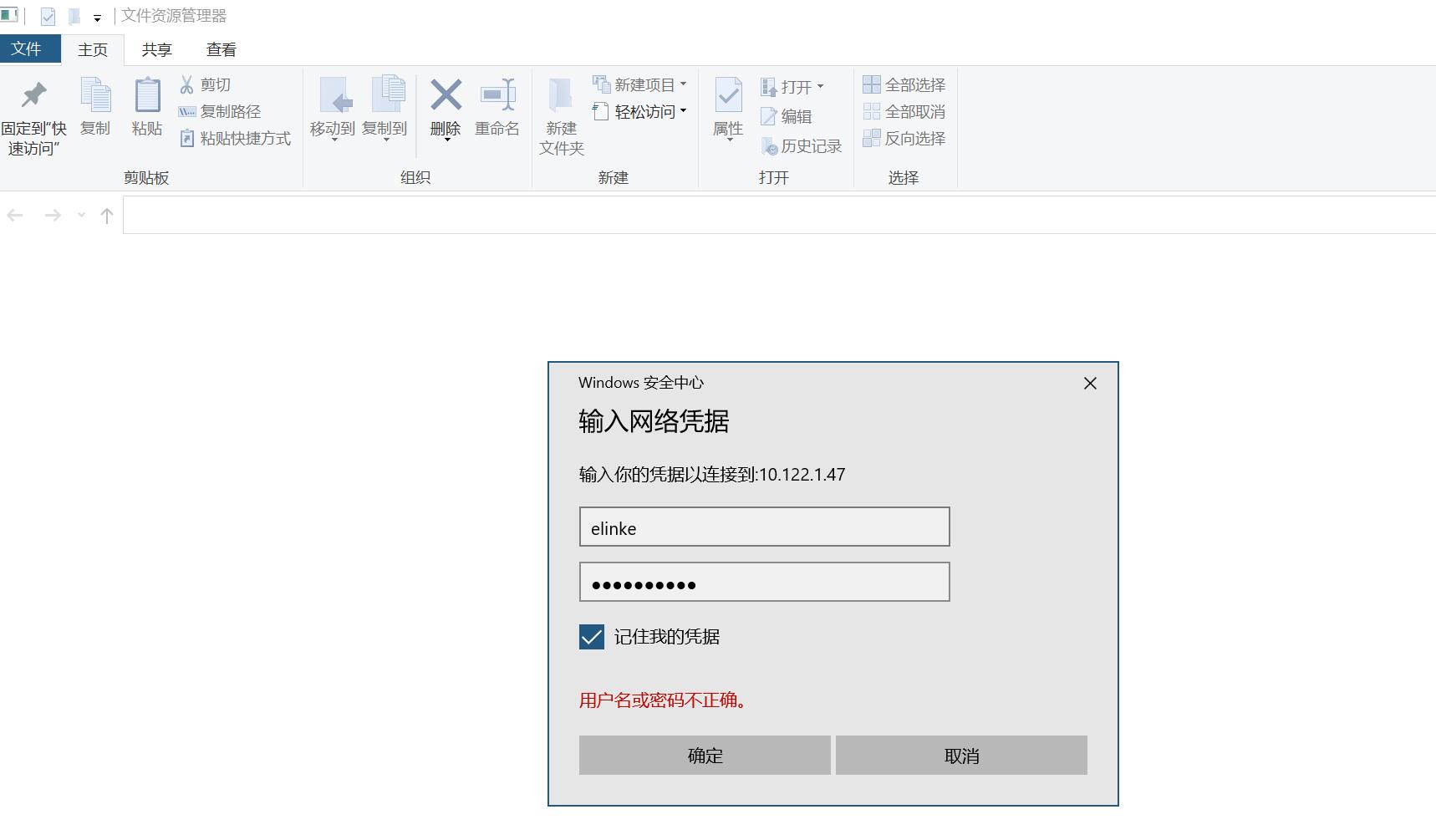Uncheck 记住我的凭据 checkbox
The height and width of the screenshot is (840, 1436).
point(591,637)
